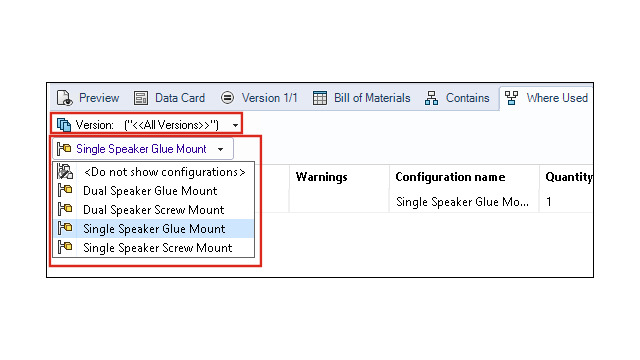Click the Version stacked-documents icon

coord(64,124)
